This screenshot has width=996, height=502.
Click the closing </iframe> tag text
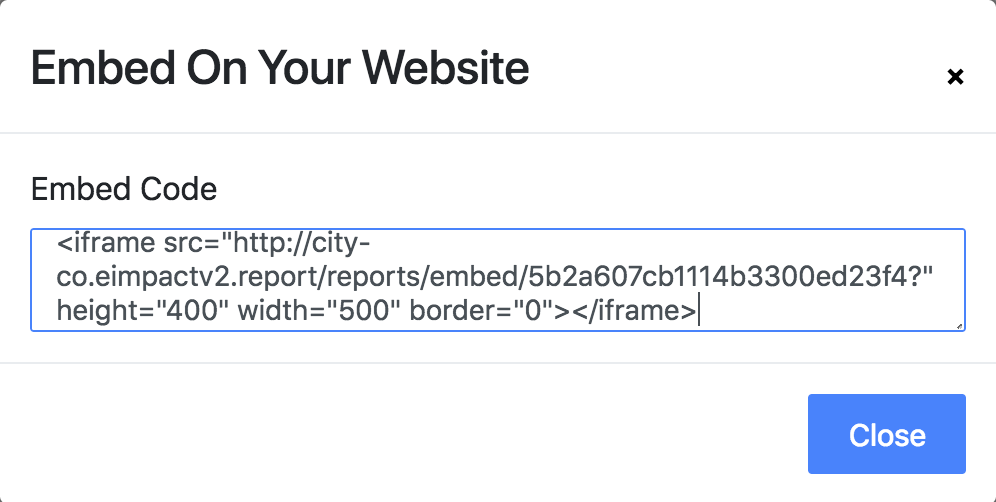coord(633,311)
